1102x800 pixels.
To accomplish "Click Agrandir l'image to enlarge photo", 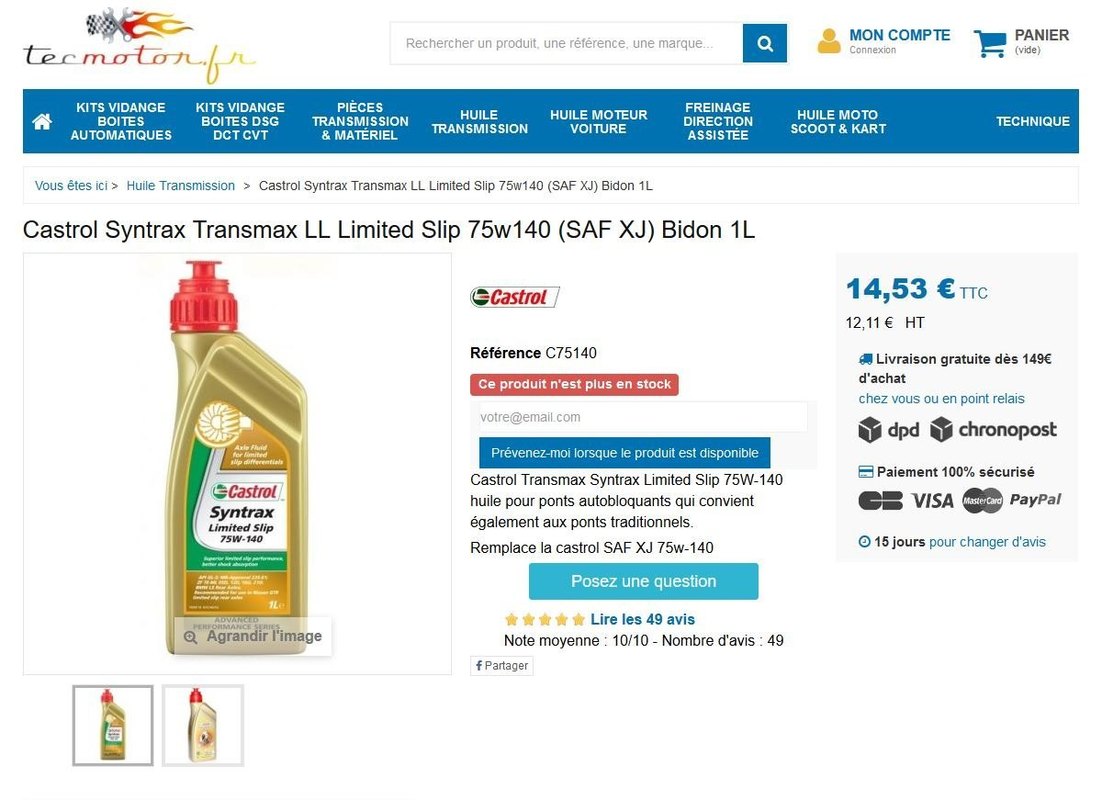I will 254,636.
